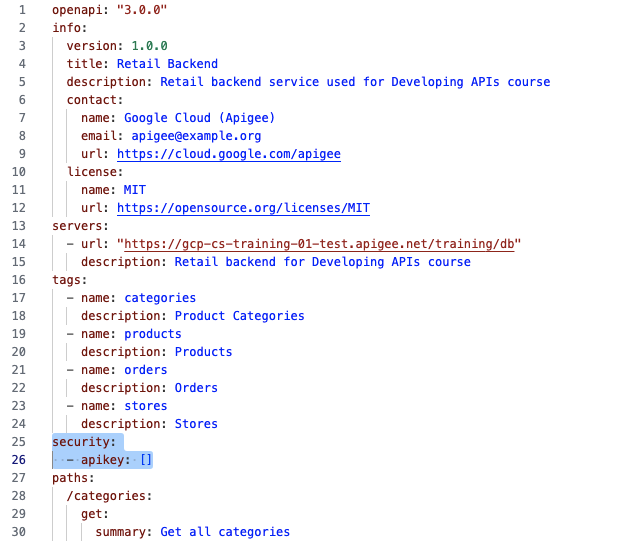Click line number 1 in the gutter
The width and height of the screenshot is (639, 541).
click(22, 10)
